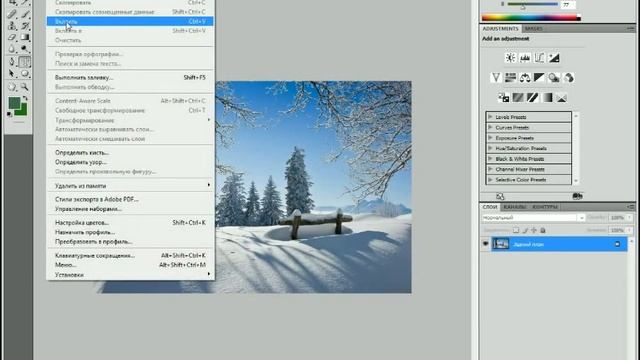Open Color Settings menu item (Shift+Ctrl+K)
640x360 pixels.
click(x=130, y=223)
